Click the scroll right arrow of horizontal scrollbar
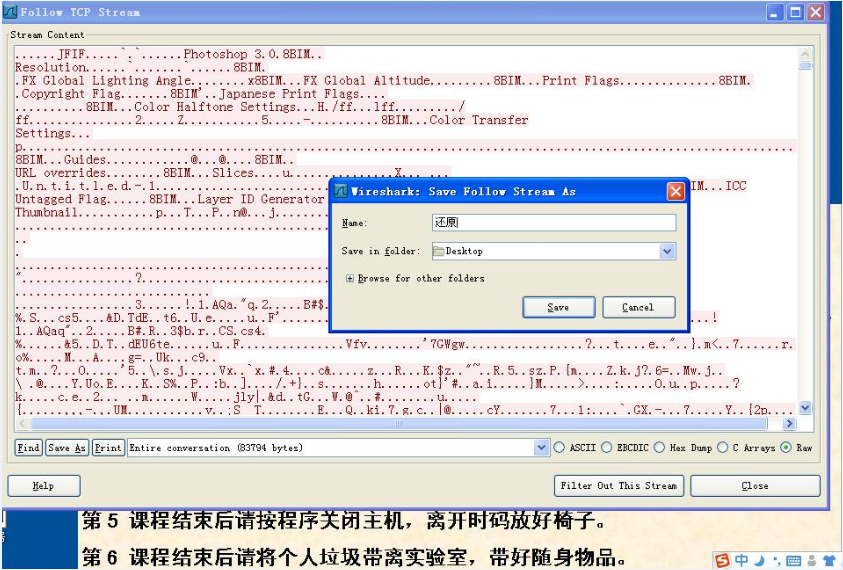 789,424
